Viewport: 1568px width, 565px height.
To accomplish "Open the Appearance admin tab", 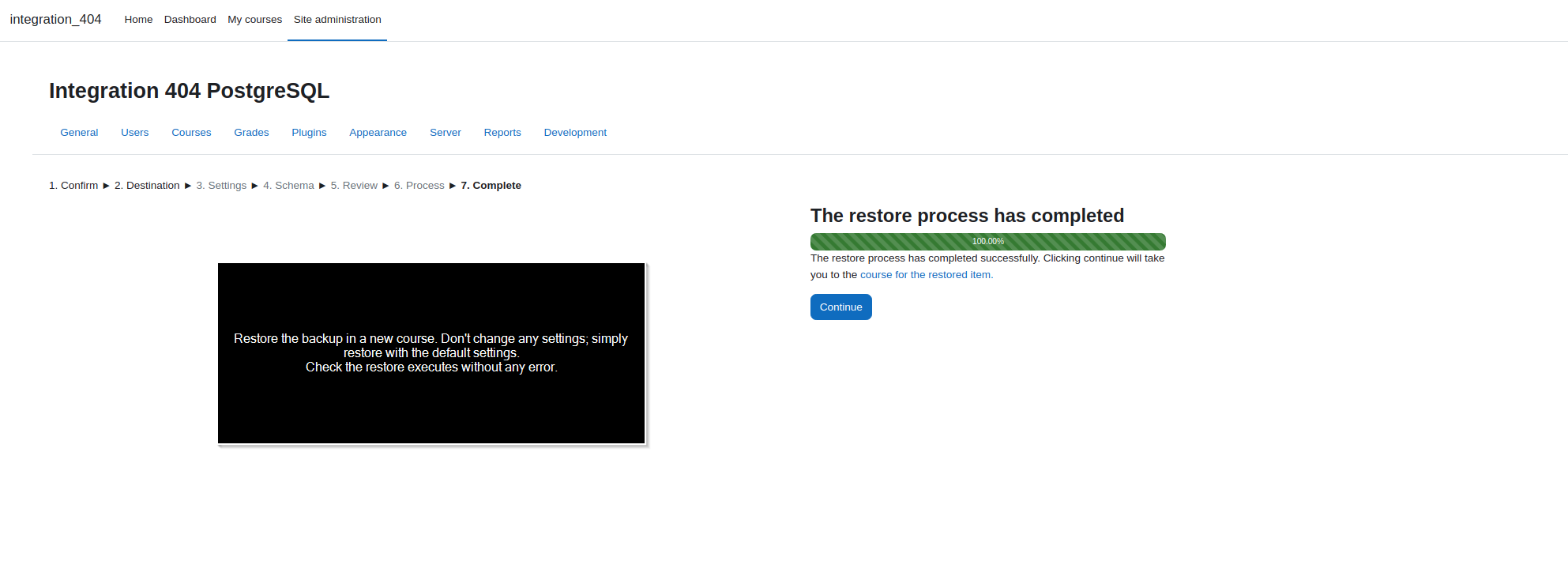I will tap(378, 133).
